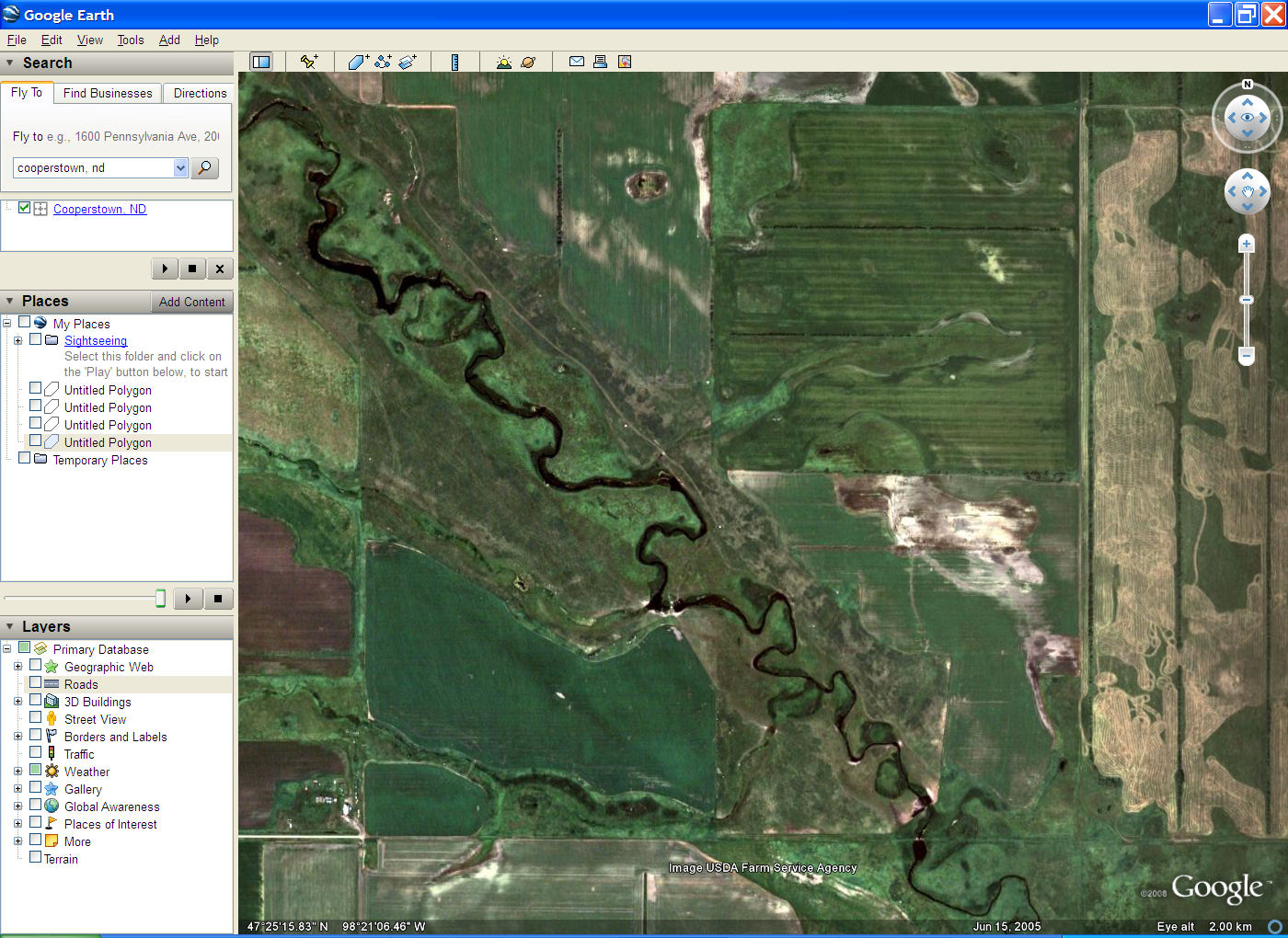Open the Add menu

tap(169, 40)
